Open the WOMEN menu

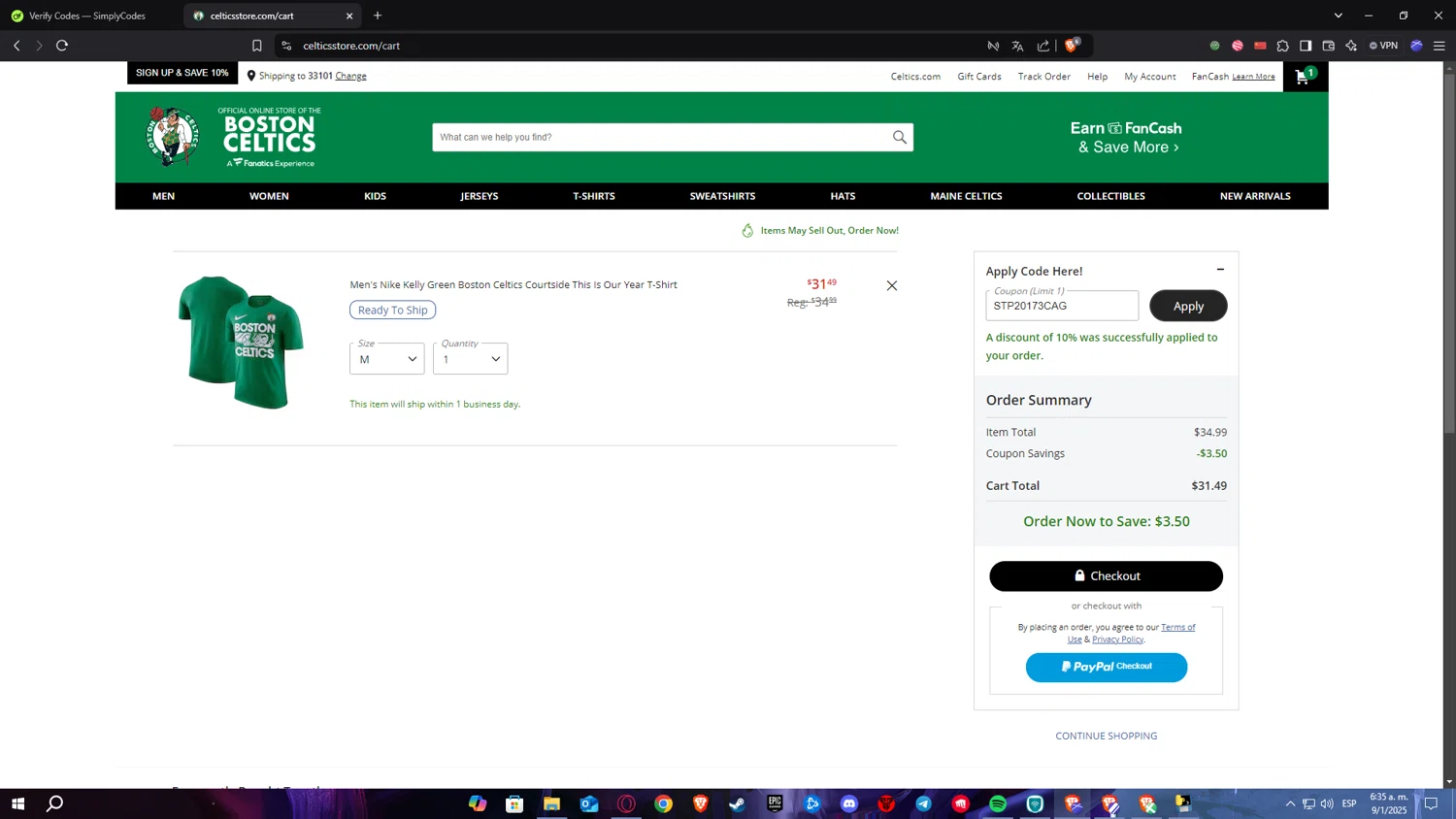(269, 196)
